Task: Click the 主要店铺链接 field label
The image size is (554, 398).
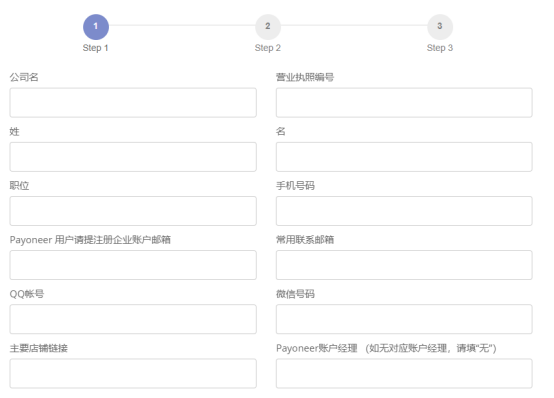Action: point(39,348)
